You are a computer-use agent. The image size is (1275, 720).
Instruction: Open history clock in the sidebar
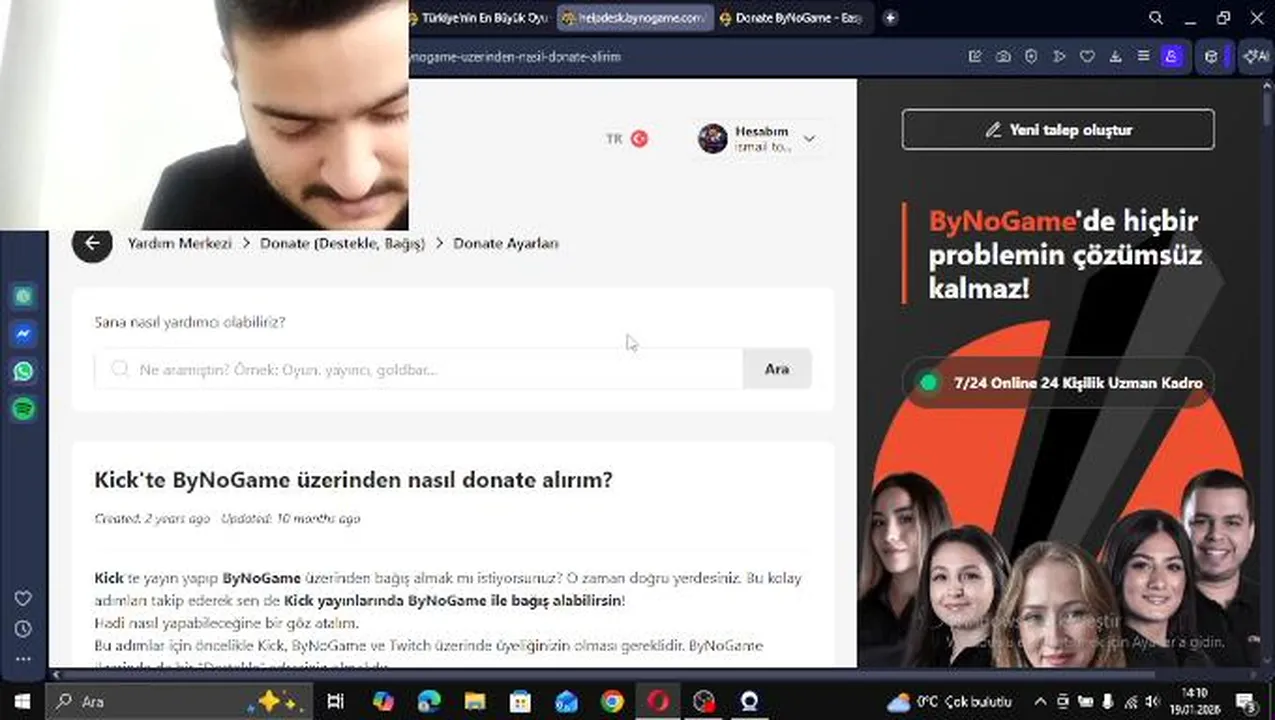[23, 629]
